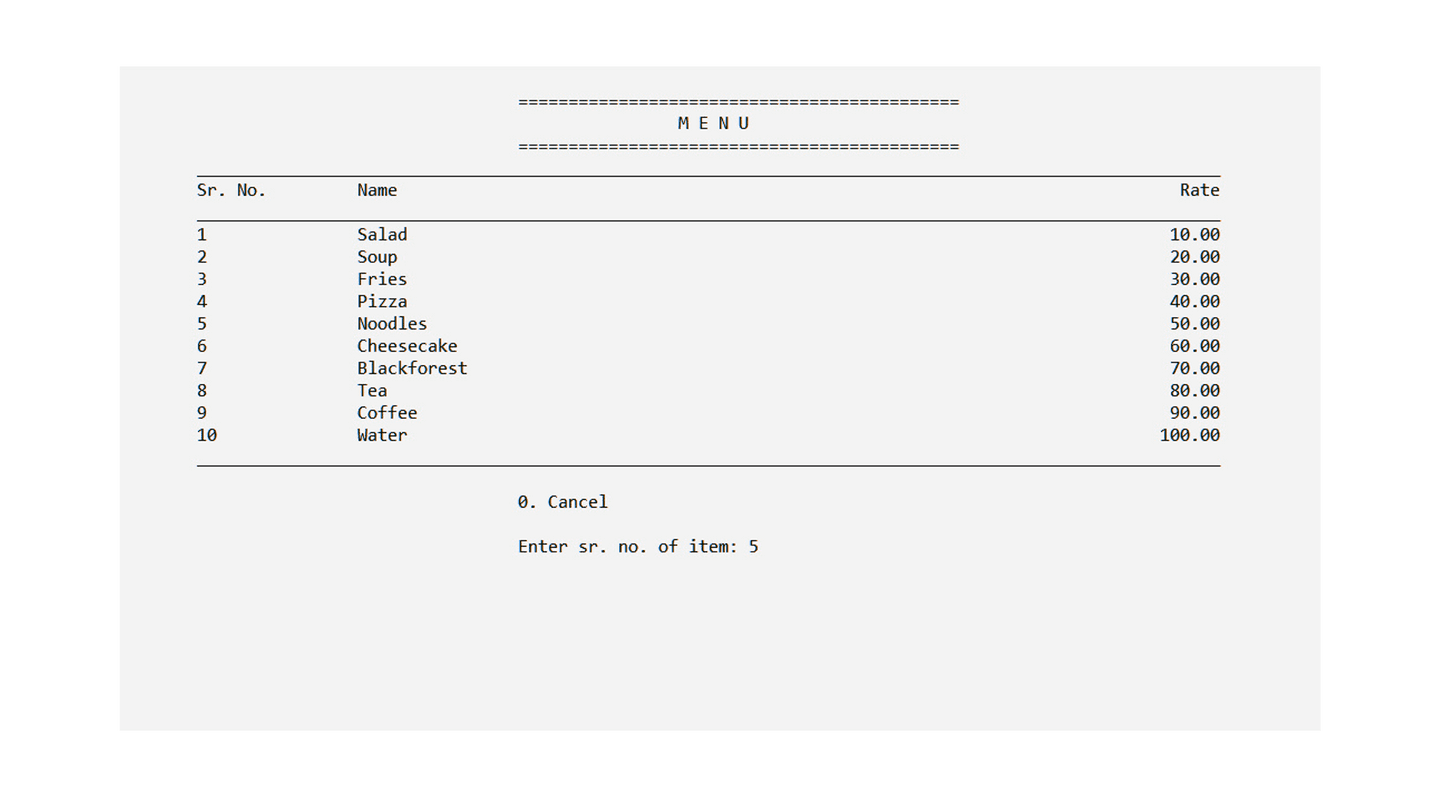
Task: Click the Name column header
Action: (377, 190)
